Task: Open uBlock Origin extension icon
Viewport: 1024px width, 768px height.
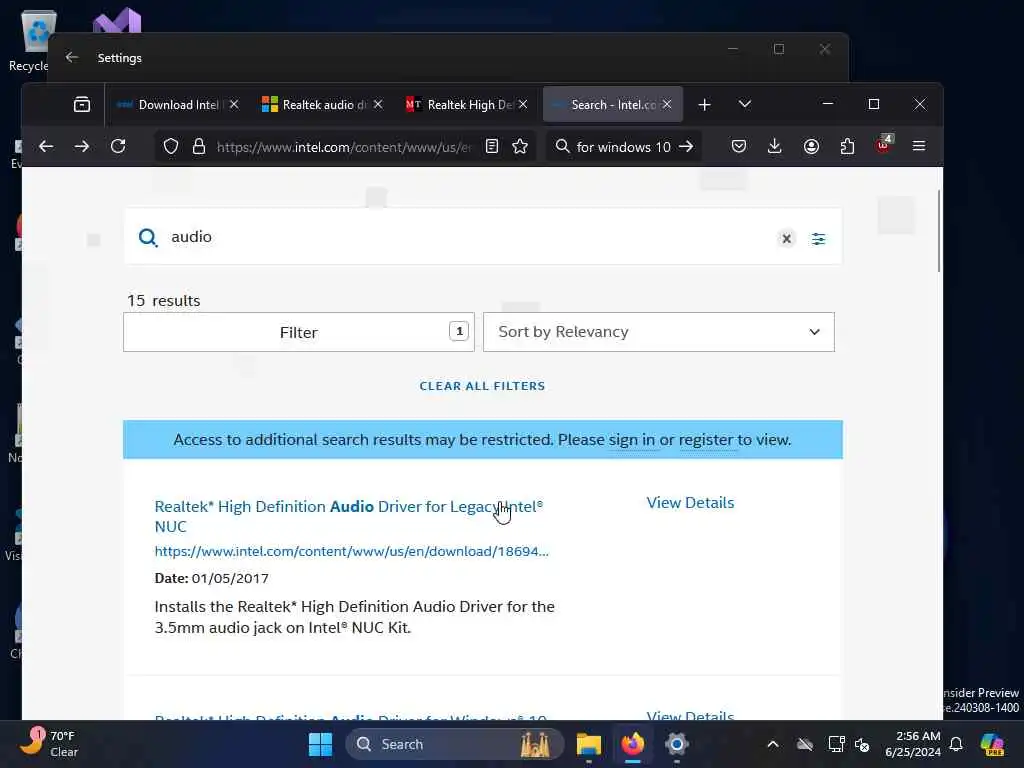Action: click(883, 145)
